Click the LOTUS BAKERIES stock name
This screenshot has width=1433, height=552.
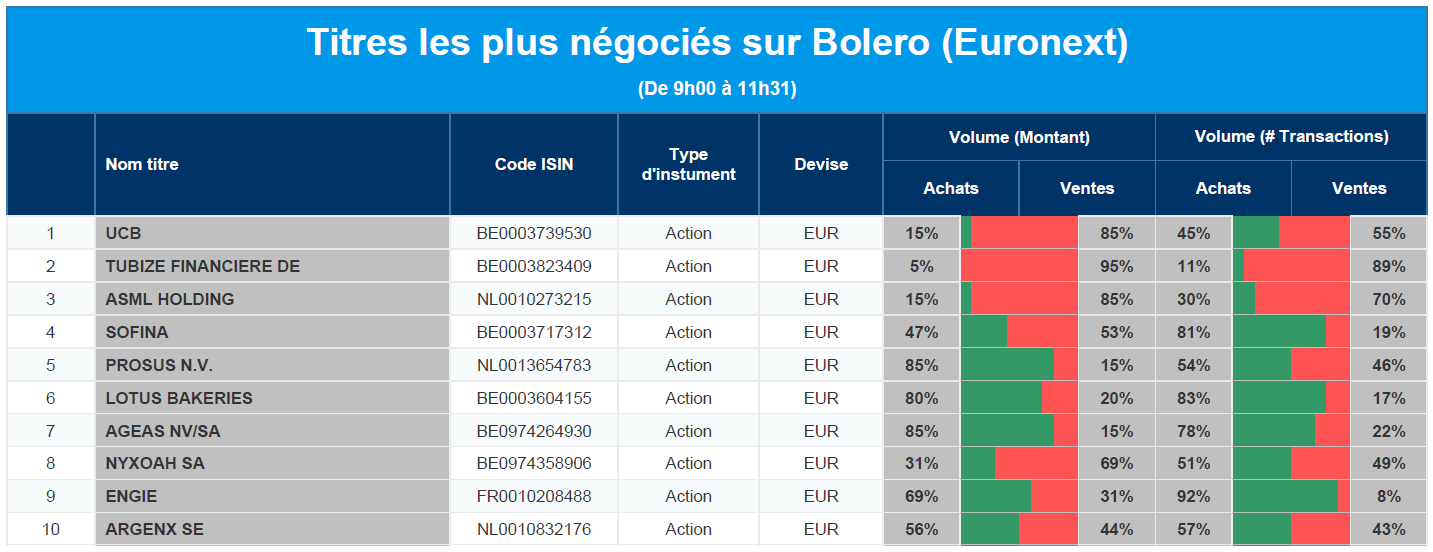[x=179, y=398]
